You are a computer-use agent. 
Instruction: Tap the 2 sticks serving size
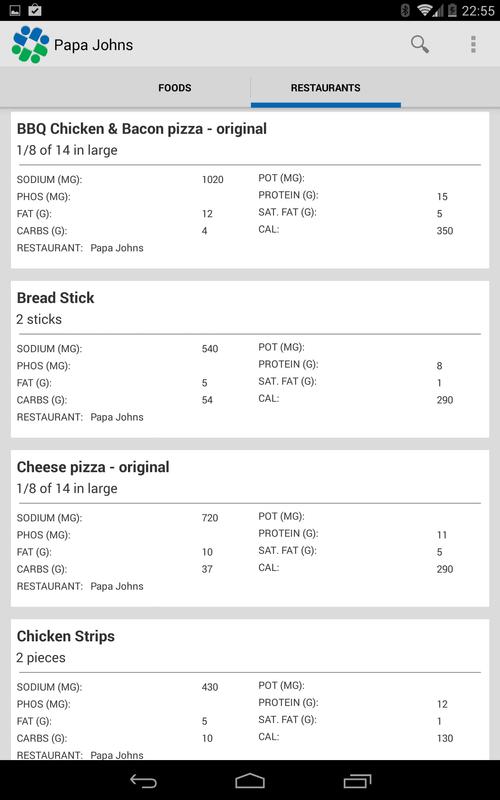(39, 319)
